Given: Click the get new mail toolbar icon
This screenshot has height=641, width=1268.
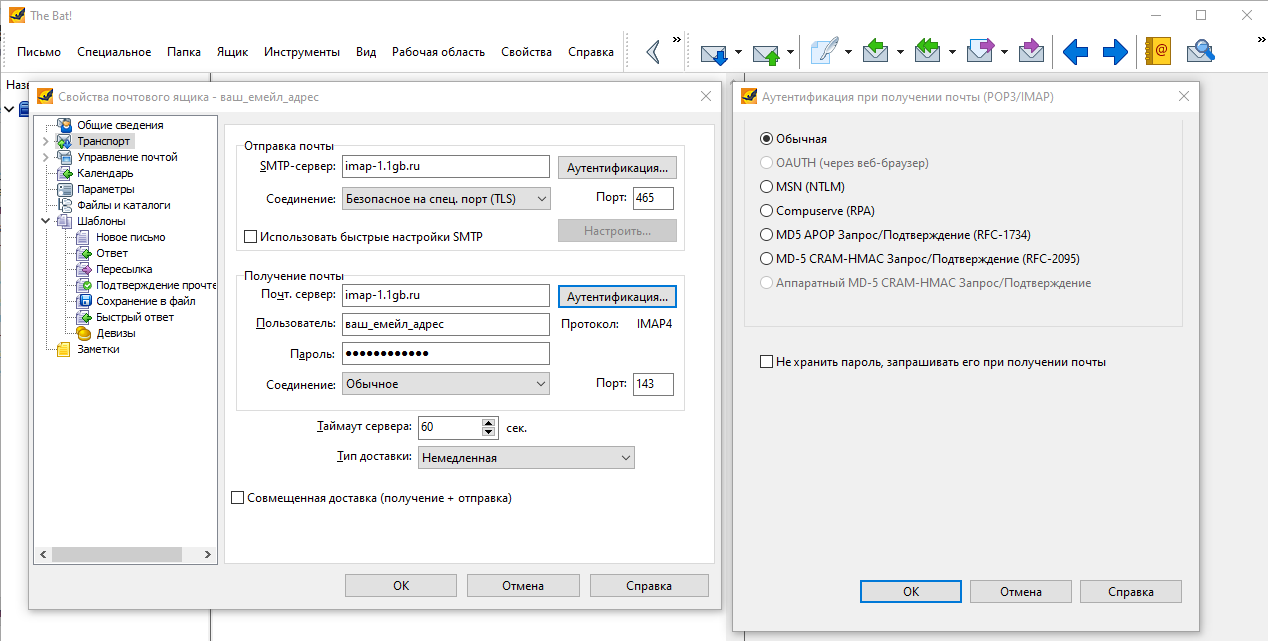Looking at the screenshot, I should click(x=713, y=52).
